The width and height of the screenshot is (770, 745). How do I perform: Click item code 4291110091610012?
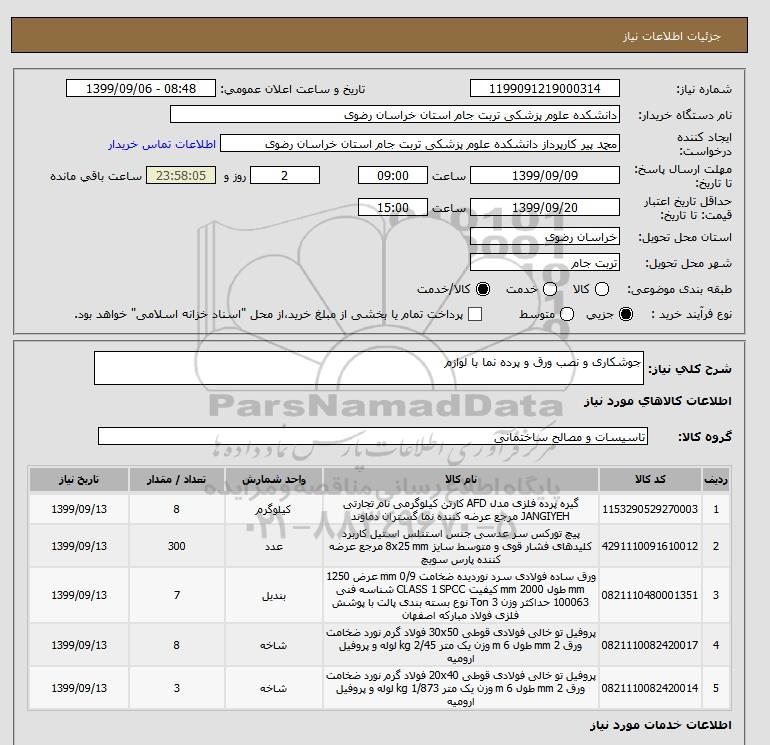tap(650, 546)
